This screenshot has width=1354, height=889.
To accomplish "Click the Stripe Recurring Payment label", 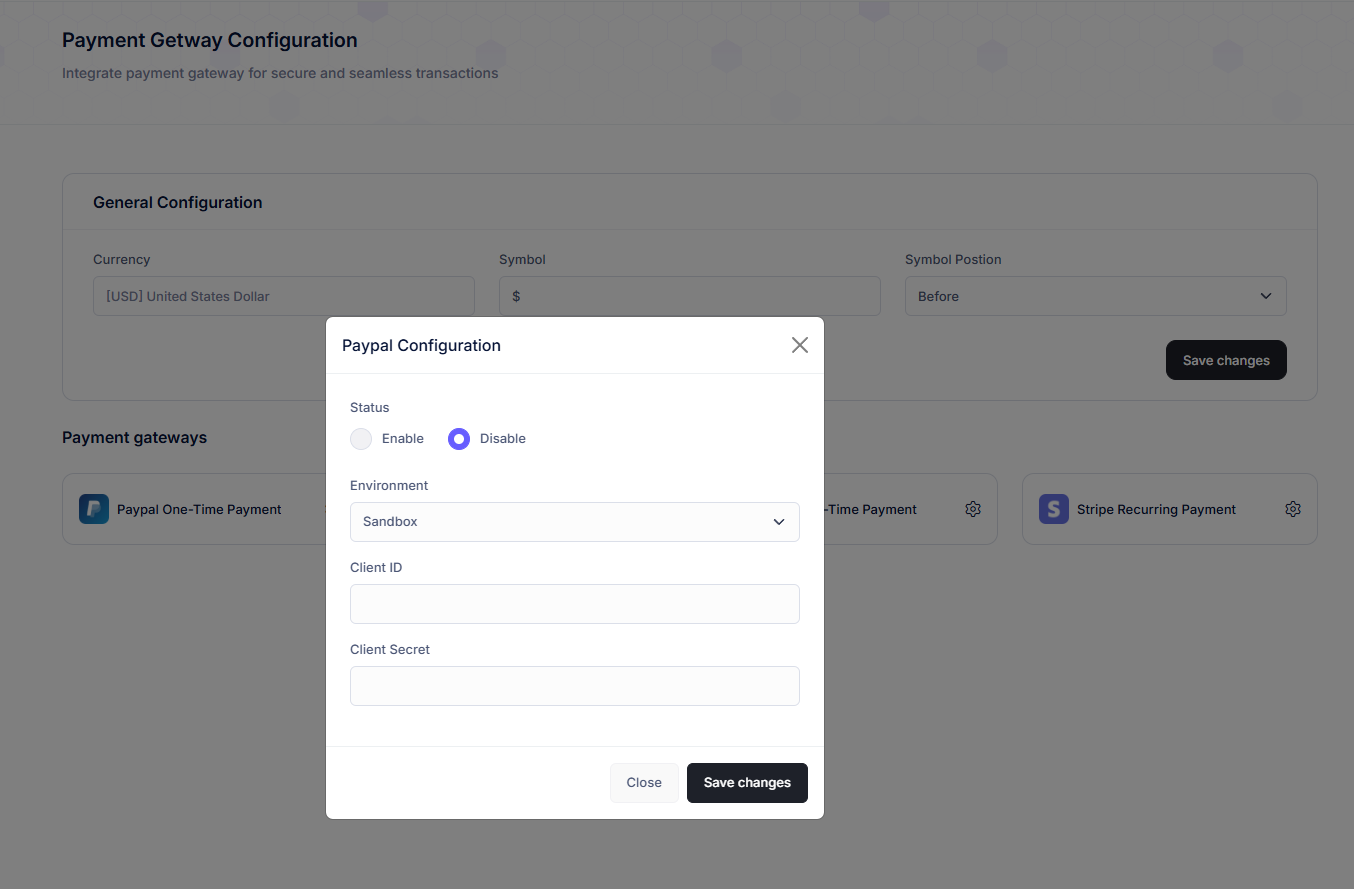I will click(x=1156, y=509).
